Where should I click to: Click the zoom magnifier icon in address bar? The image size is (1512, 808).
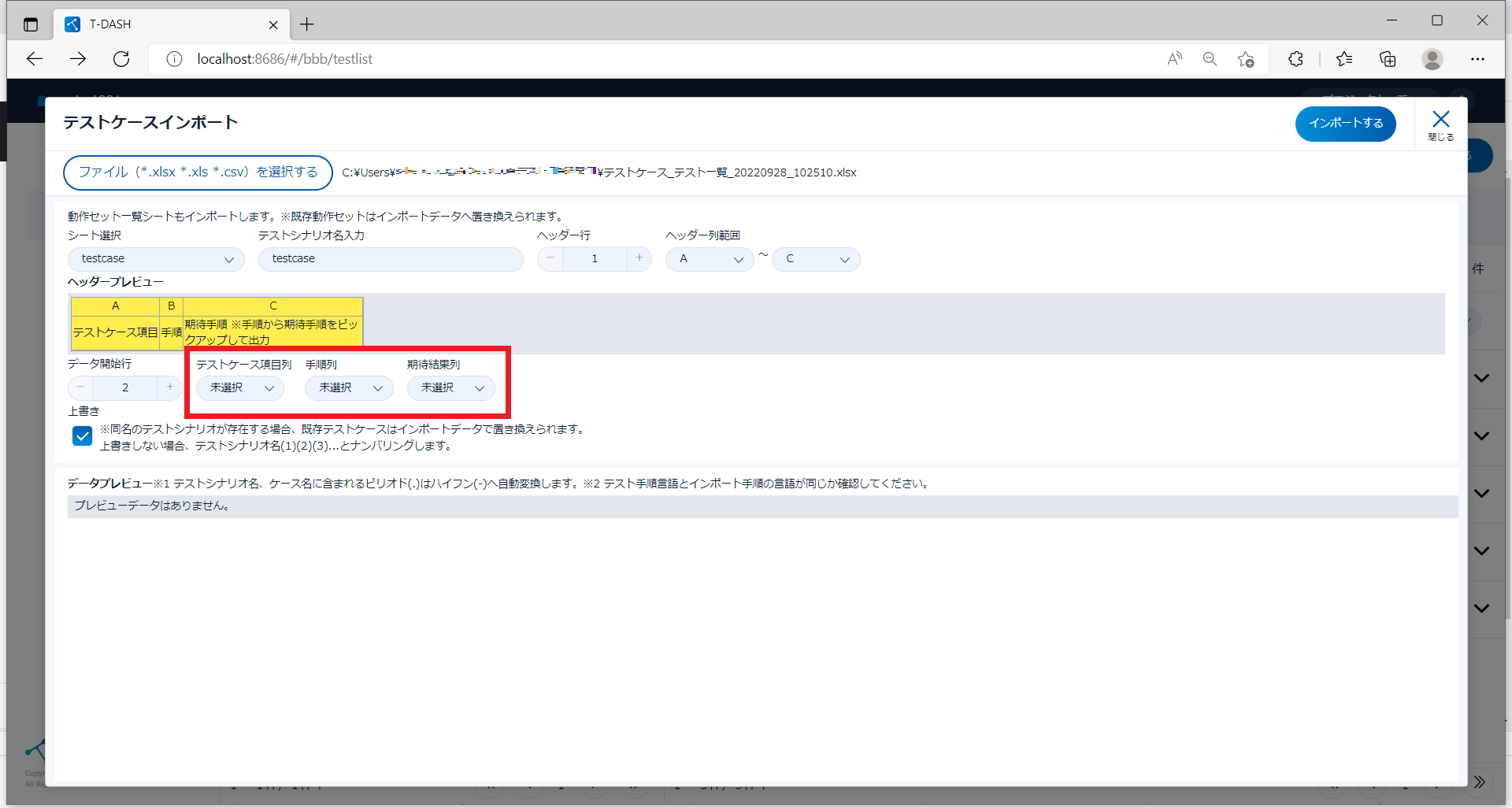coord(1210,59)
